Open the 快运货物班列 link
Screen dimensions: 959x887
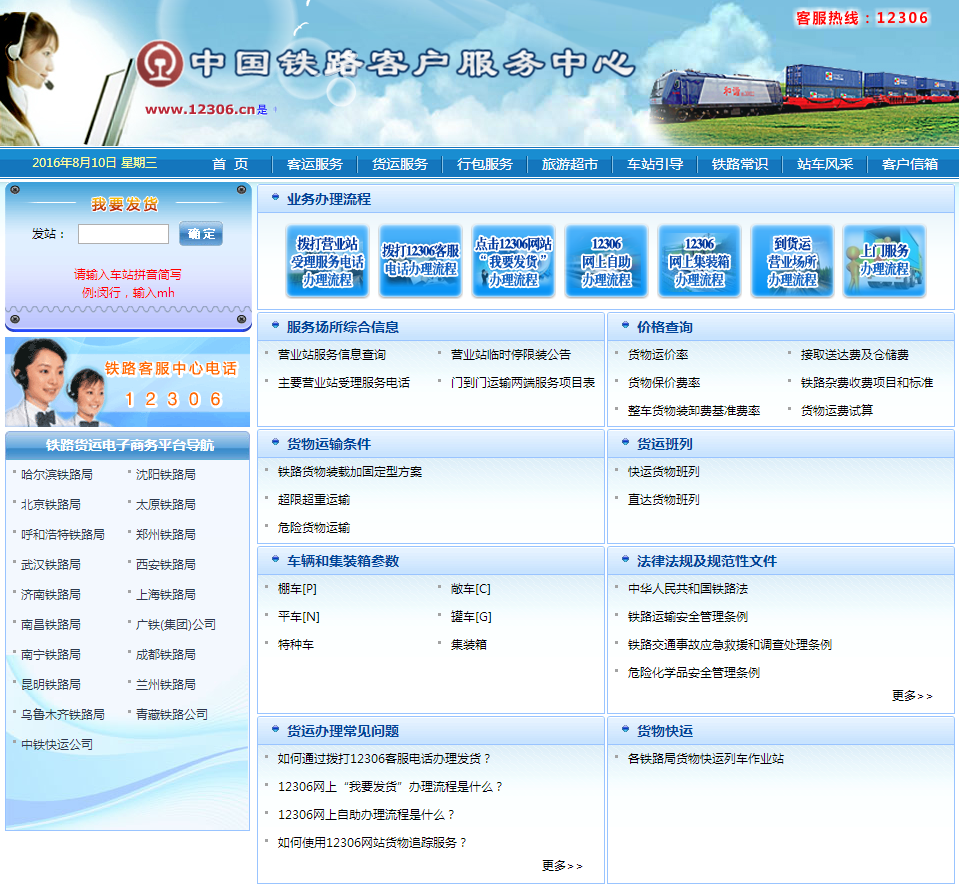click(x=664, y=472)
